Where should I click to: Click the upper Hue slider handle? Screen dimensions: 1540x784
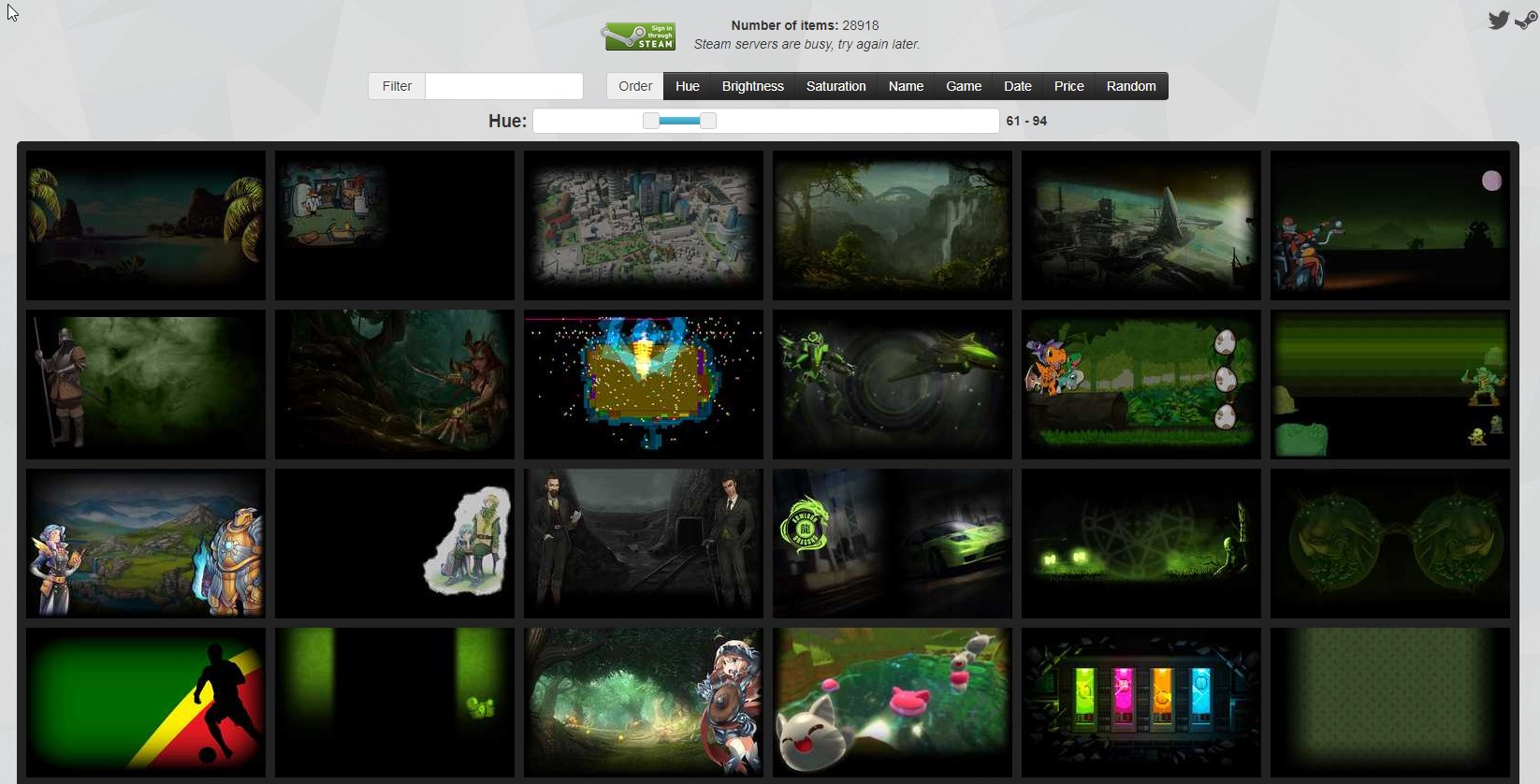coord(708,121)
